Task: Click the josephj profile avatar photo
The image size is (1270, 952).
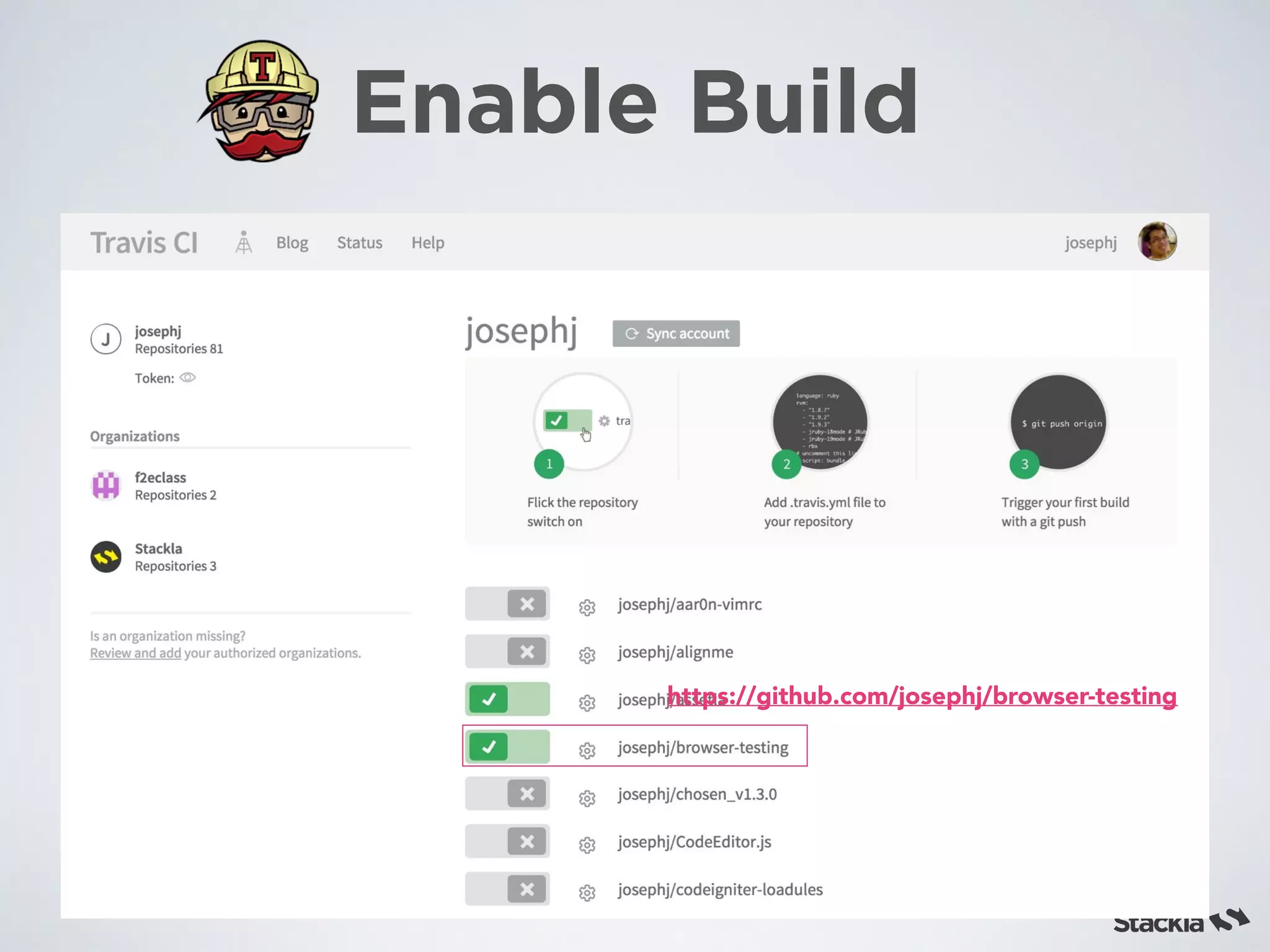Action: [x=1157, y=241]
